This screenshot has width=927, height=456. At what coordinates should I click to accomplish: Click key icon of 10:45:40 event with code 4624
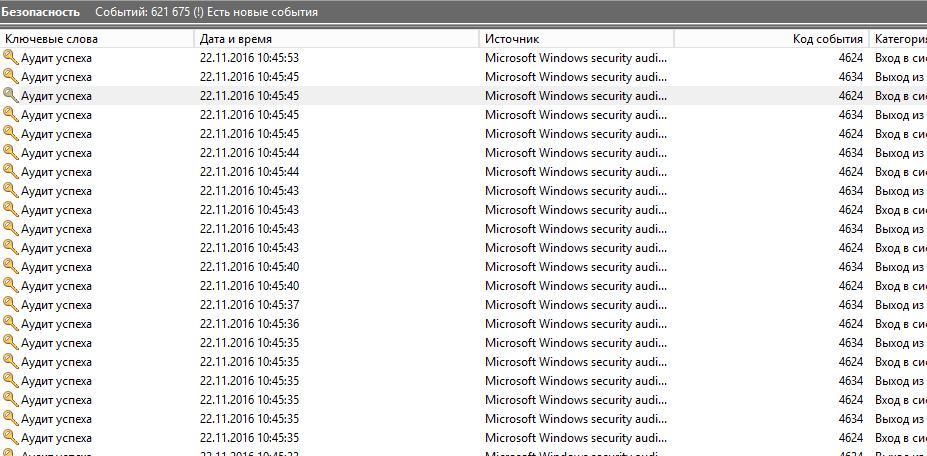(x=11, y=286)
